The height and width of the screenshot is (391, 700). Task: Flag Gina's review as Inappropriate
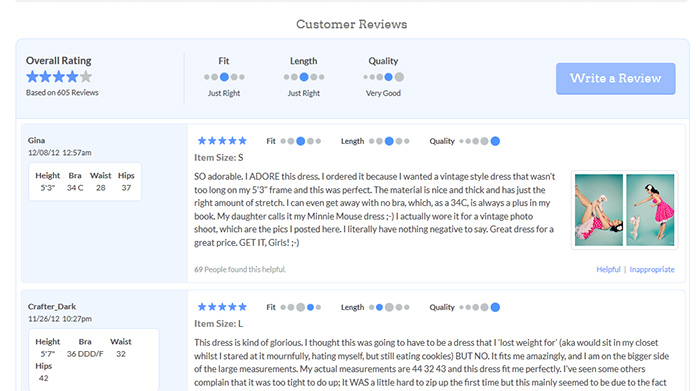[x=652, y=270]
